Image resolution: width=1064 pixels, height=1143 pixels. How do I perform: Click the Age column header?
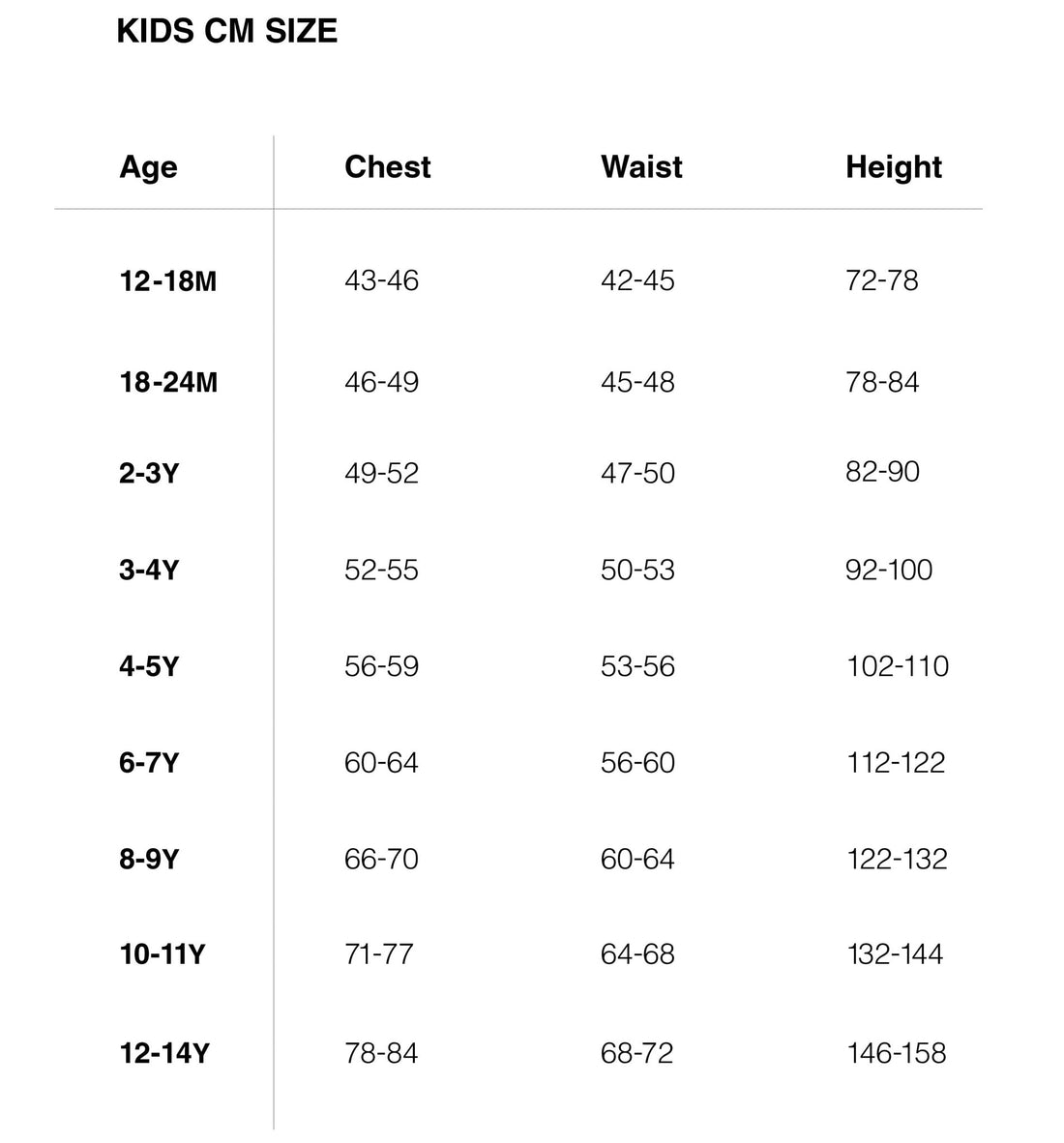(x=148, y=167)
